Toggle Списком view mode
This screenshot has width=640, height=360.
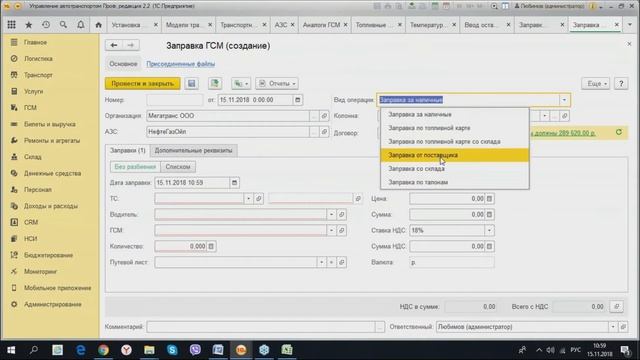[178, 167]
